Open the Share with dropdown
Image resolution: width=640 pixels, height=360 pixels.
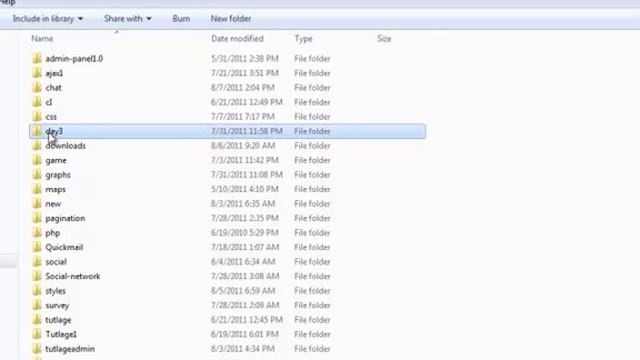pyautogui.click(x=128, y=19)
